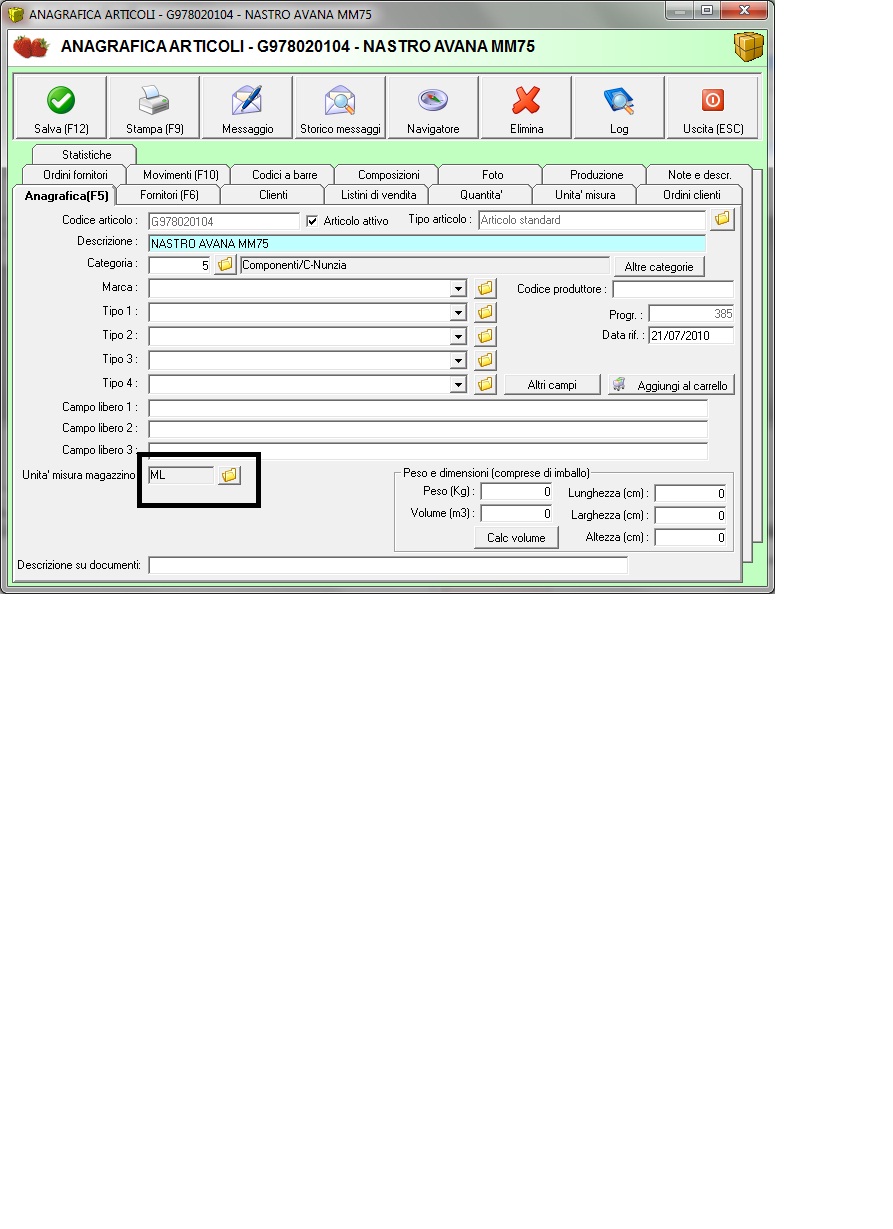Click the title bar application box icon

coord(15,14)
